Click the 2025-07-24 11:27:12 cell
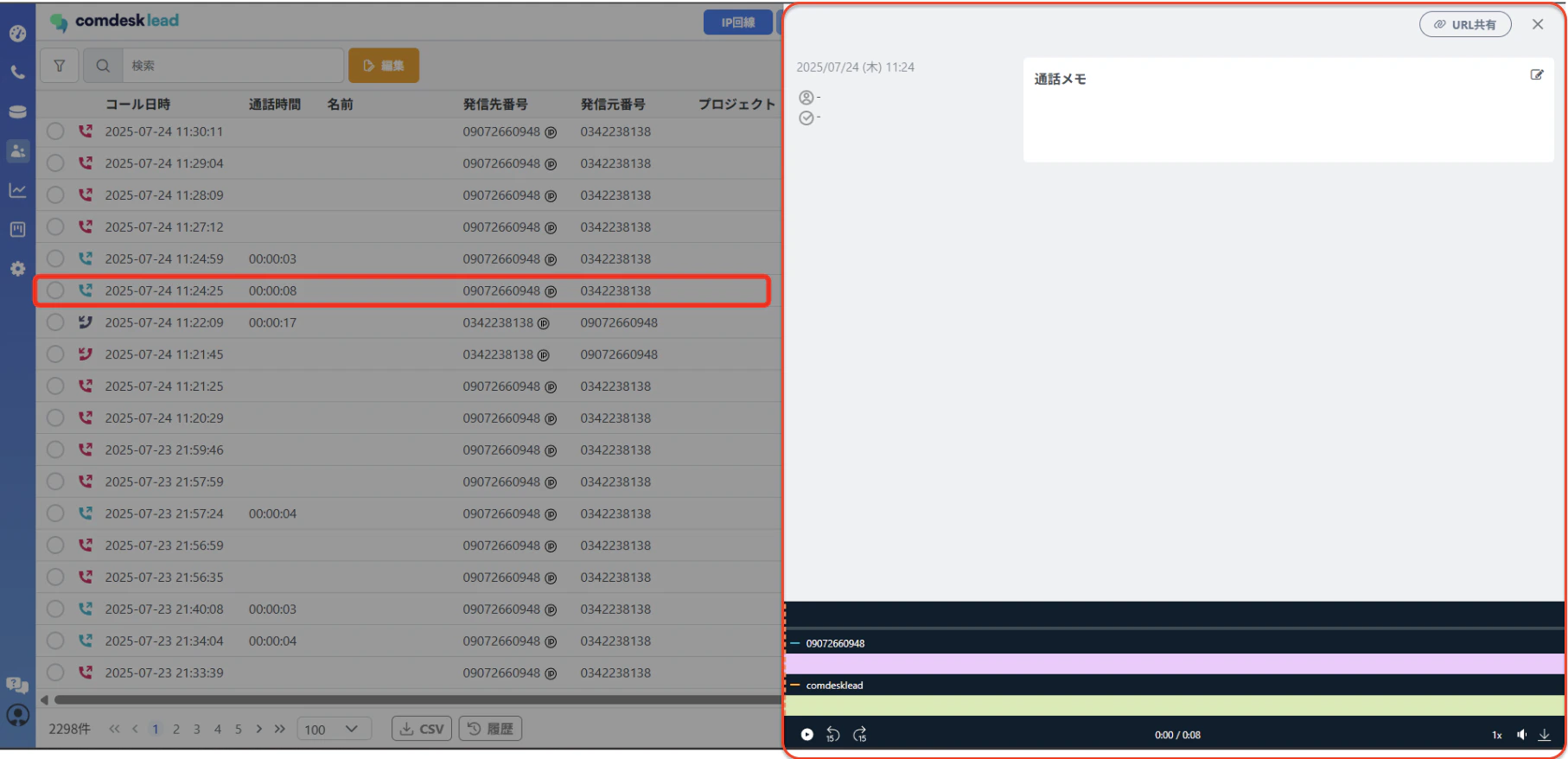 click(x=164, y=227)
